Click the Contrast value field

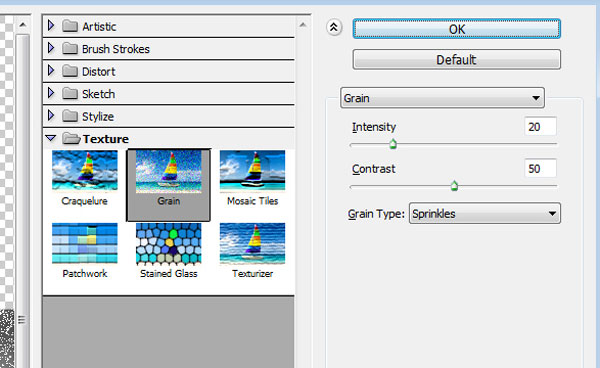pyautogui.click(x=540, y=169)
